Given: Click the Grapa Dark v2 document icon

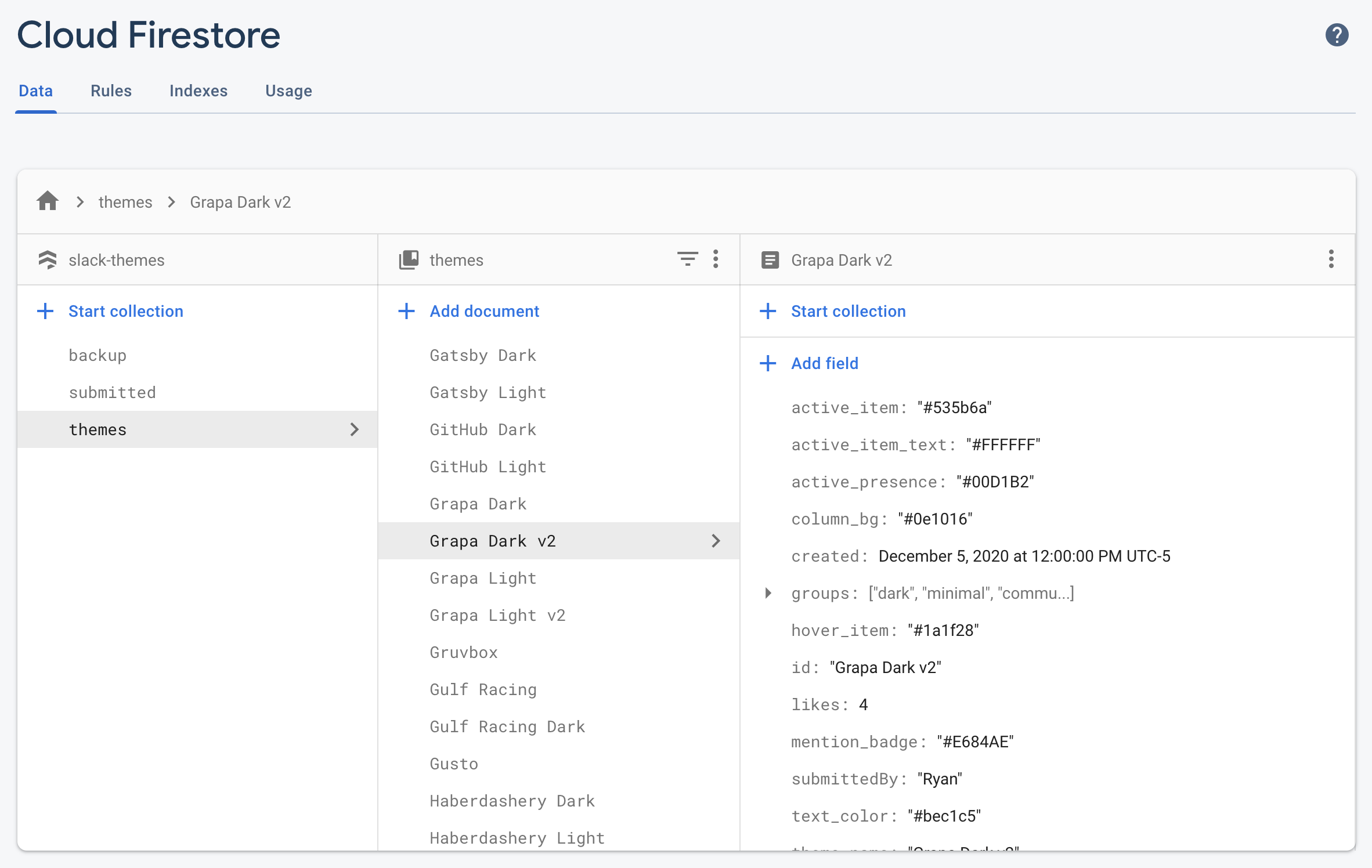Looking at the screenshot, I should (770, 259).
